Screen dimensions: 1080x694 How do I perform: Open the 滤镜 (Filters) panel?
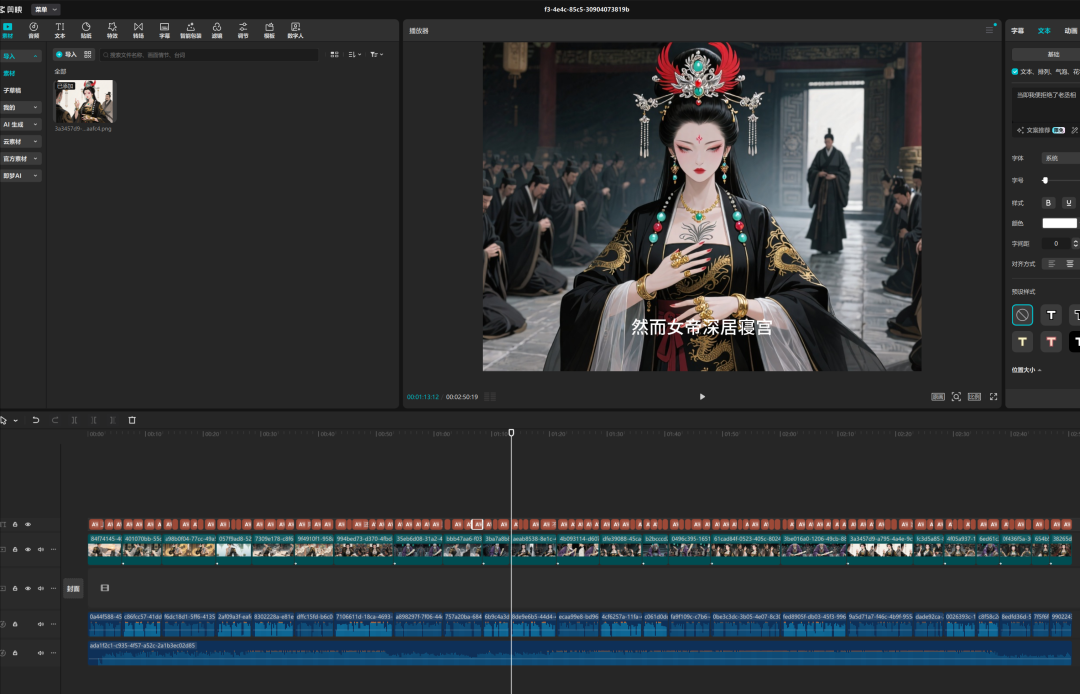pos(216,30)
